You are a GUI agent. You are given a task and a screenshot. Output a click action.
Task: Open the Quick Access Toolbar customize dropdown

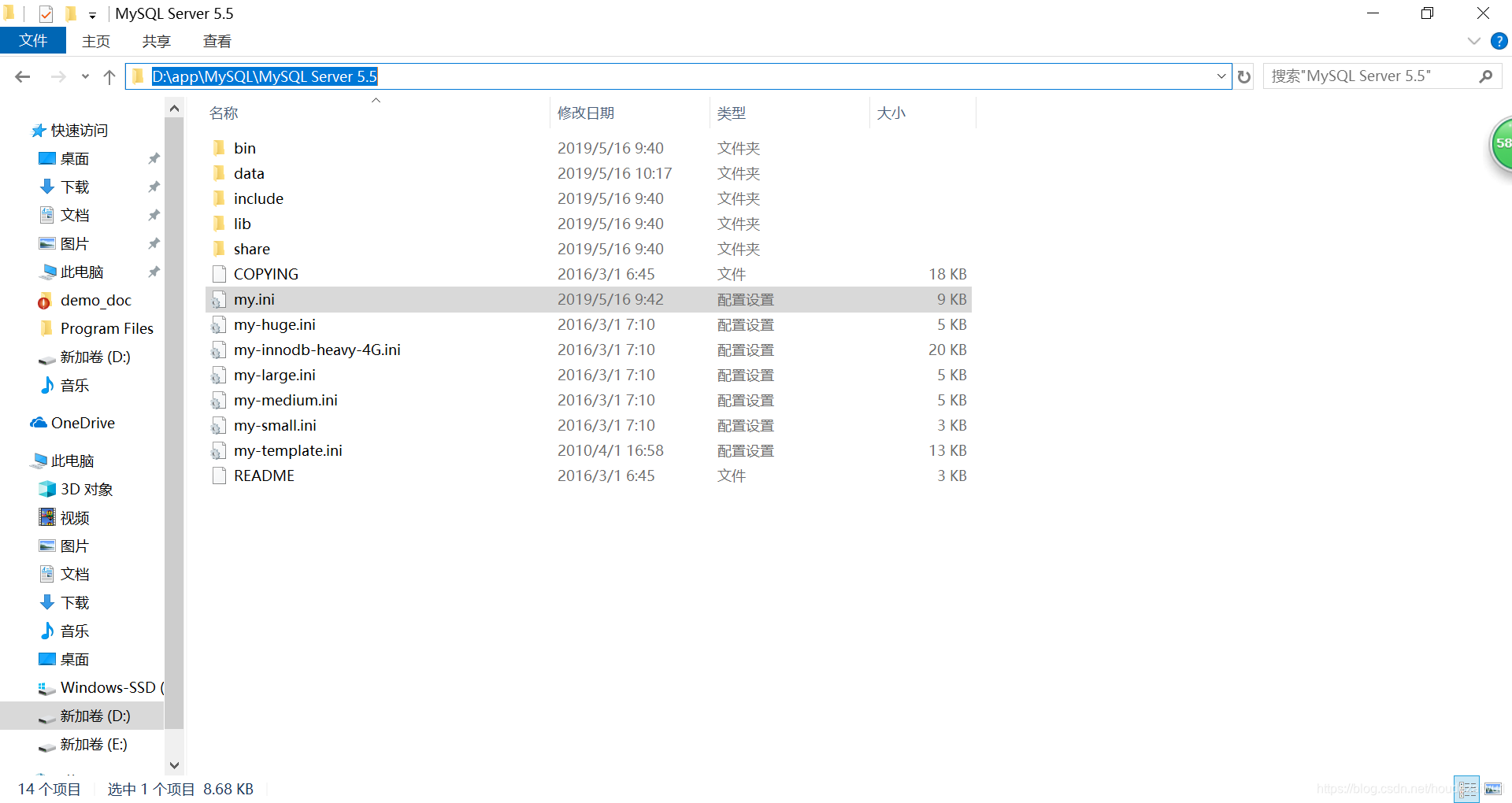coord(92,15)
